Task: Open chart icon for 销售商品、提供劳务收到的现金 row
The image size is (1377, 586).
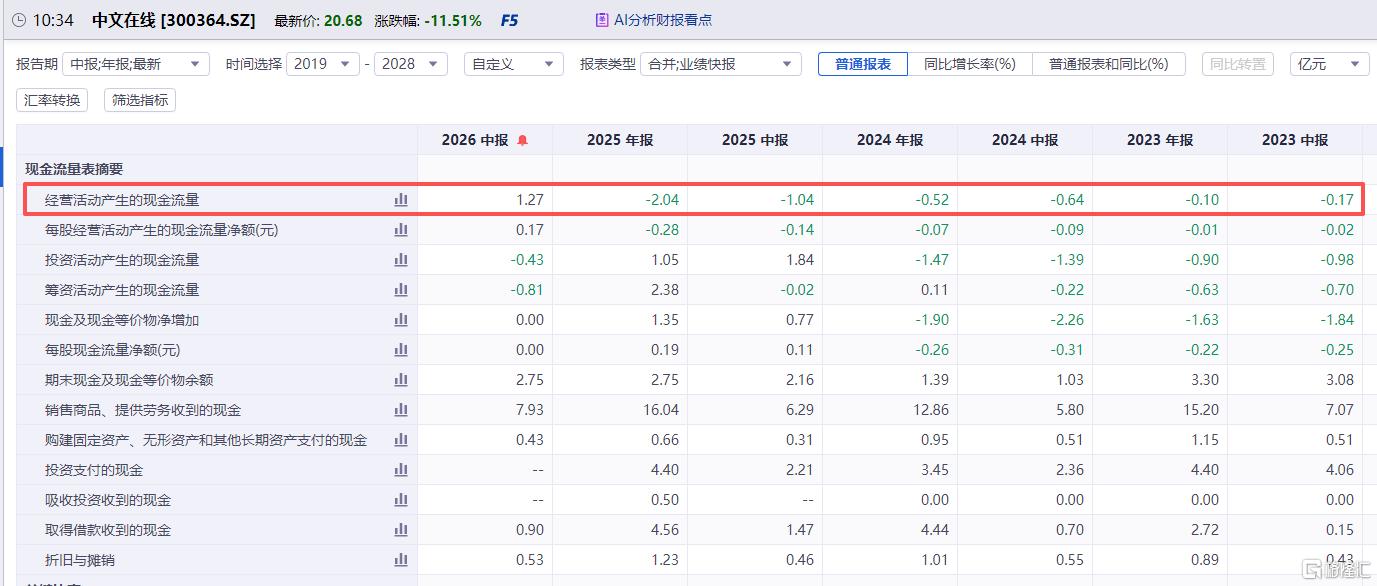Action: (x=401, y=410)
